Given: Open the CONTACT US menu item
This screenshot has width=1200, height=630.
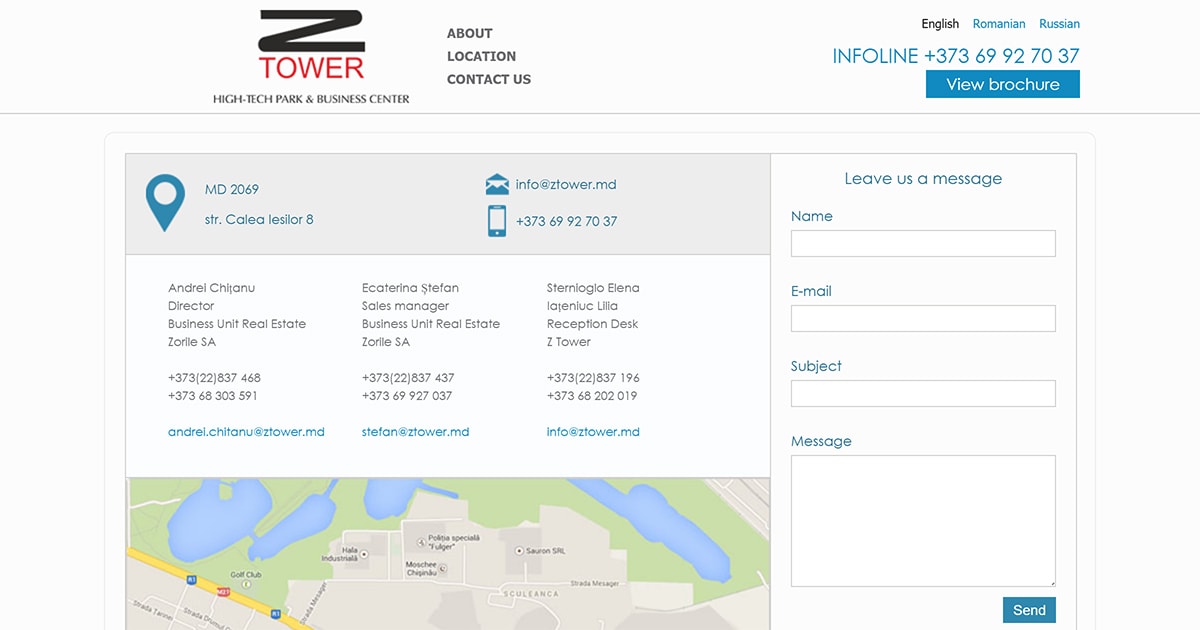Looking at the screenshot, I should 489,79.
